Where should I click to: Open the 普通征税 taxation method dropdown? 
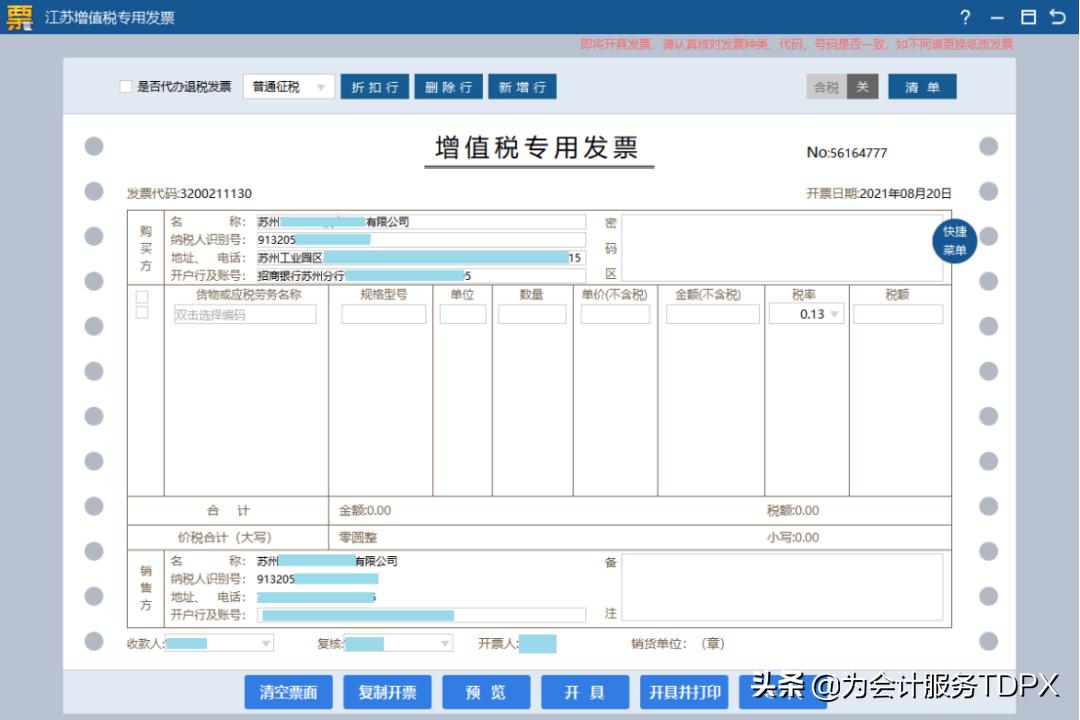point(287,86)
